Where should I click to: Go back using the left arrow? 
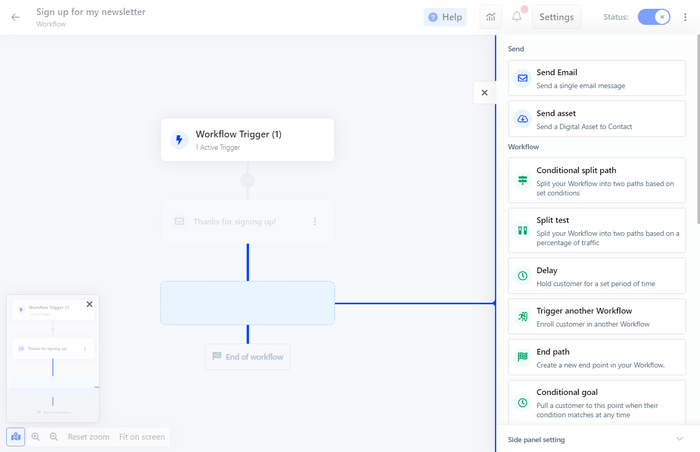pyautogui.click(x=16, y=17)
